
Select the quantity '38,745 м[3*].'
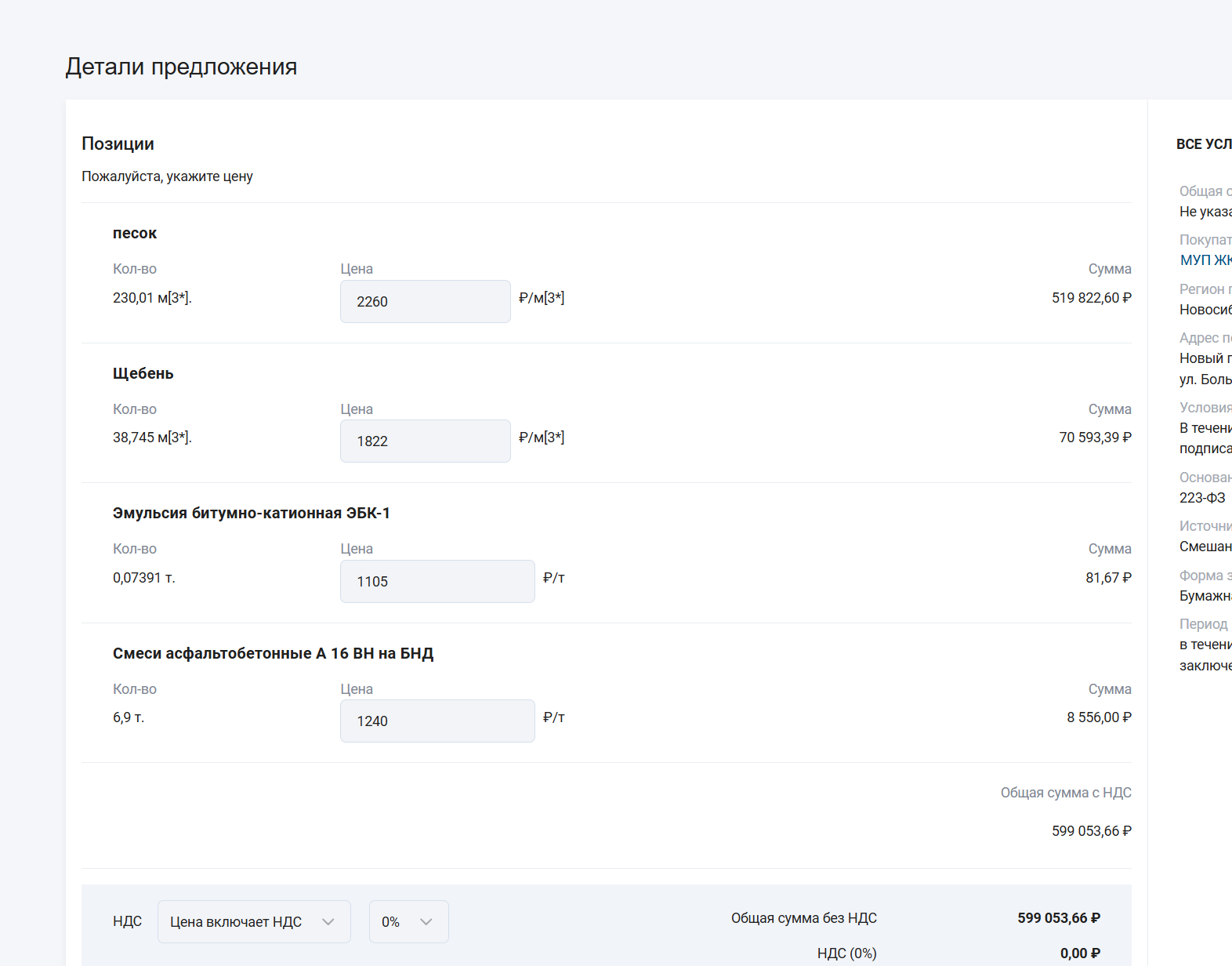[152, 438]
